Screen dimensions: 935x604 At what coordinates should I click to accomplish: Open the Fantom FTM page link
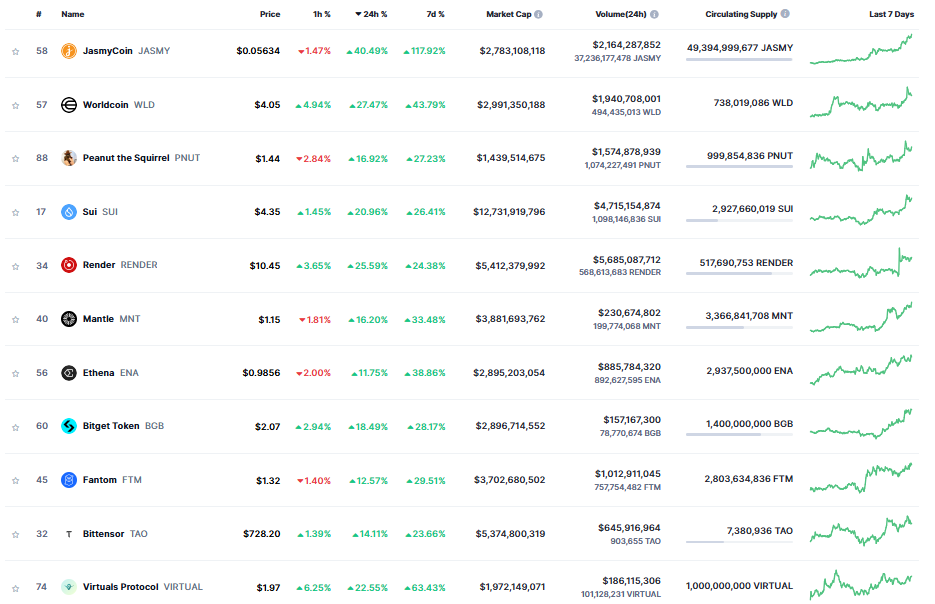click(x=112, y=480)
